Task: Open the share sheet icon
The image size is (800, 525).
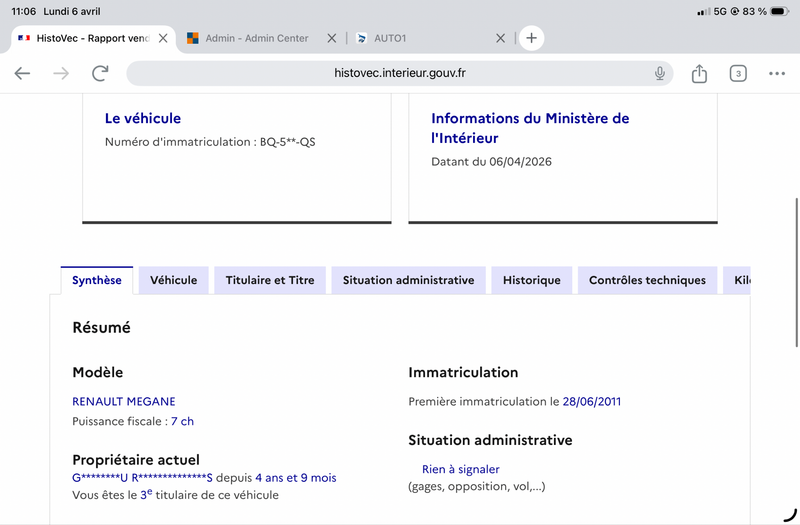Action: pyautogui.click(x=699, y=73)
